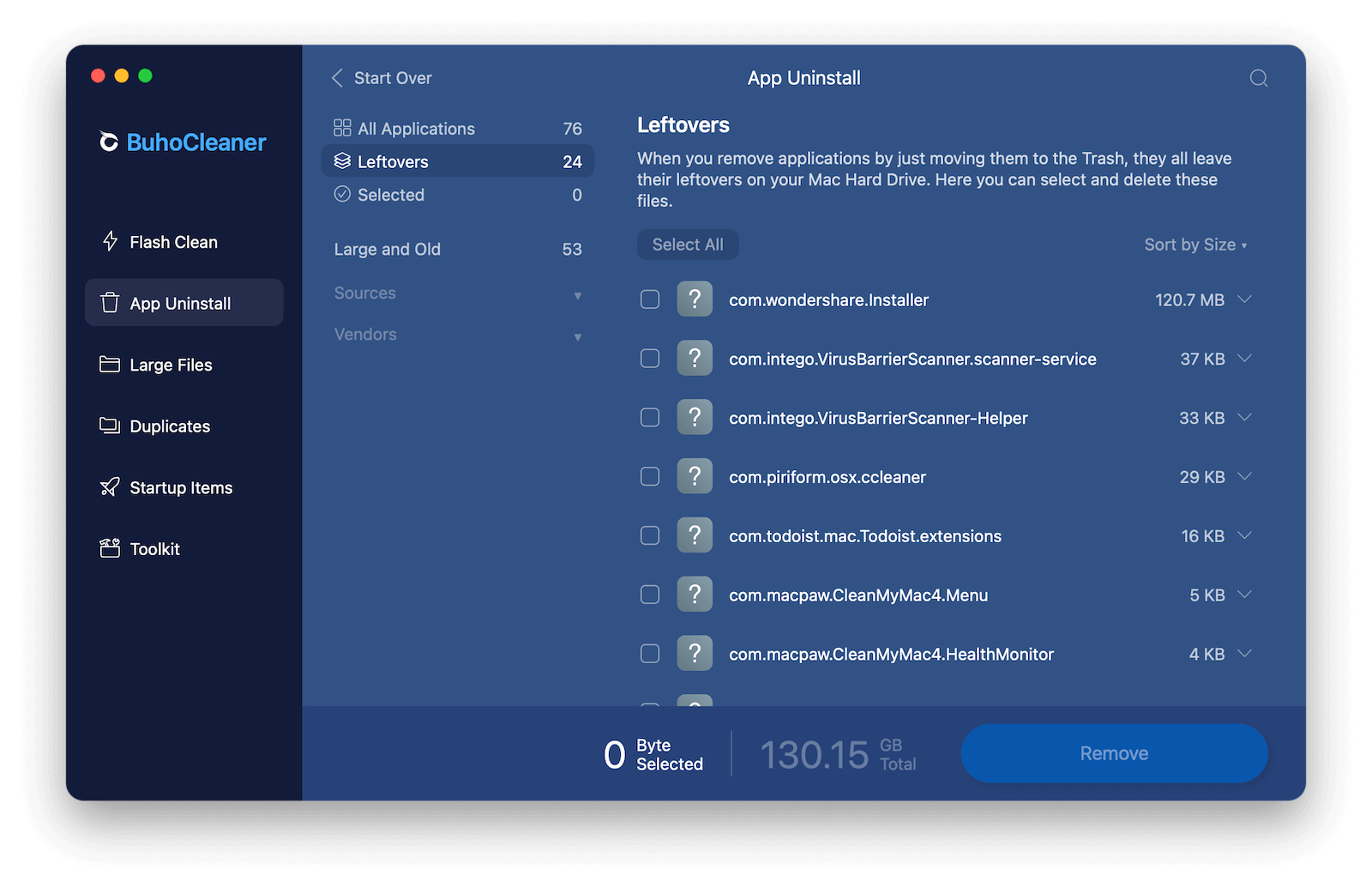The width and height of the screenshot is (1372, 888).
Task: Check the com.wondershare.Installer checkbox
Action: [650, 299]
